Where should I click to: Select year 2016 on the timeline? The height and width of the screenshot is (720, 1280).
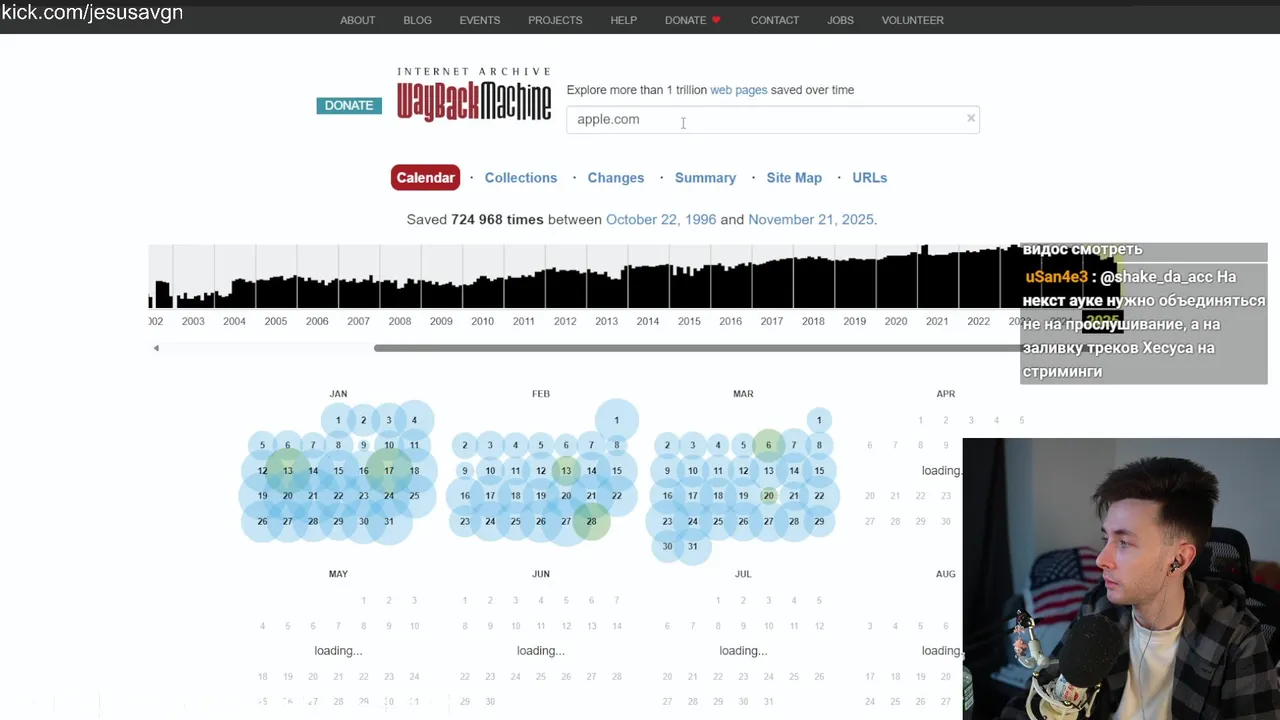731,321
